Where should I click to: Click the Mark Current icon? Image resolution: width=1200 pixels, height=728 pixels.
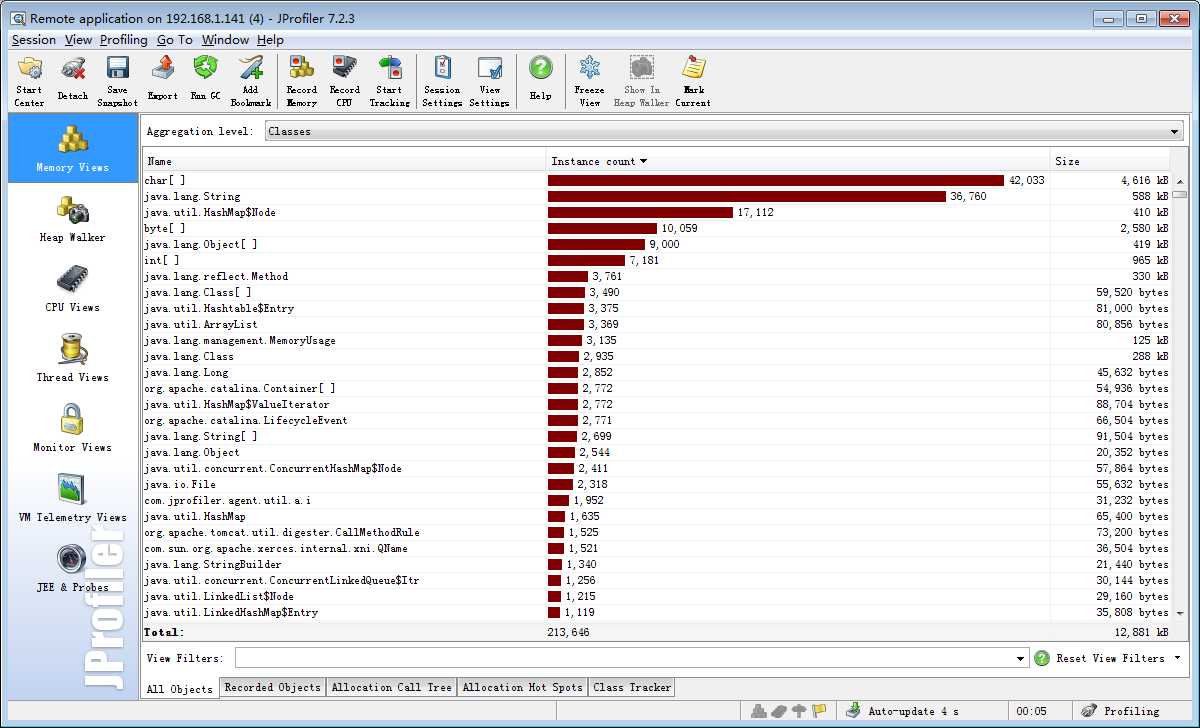692,81
